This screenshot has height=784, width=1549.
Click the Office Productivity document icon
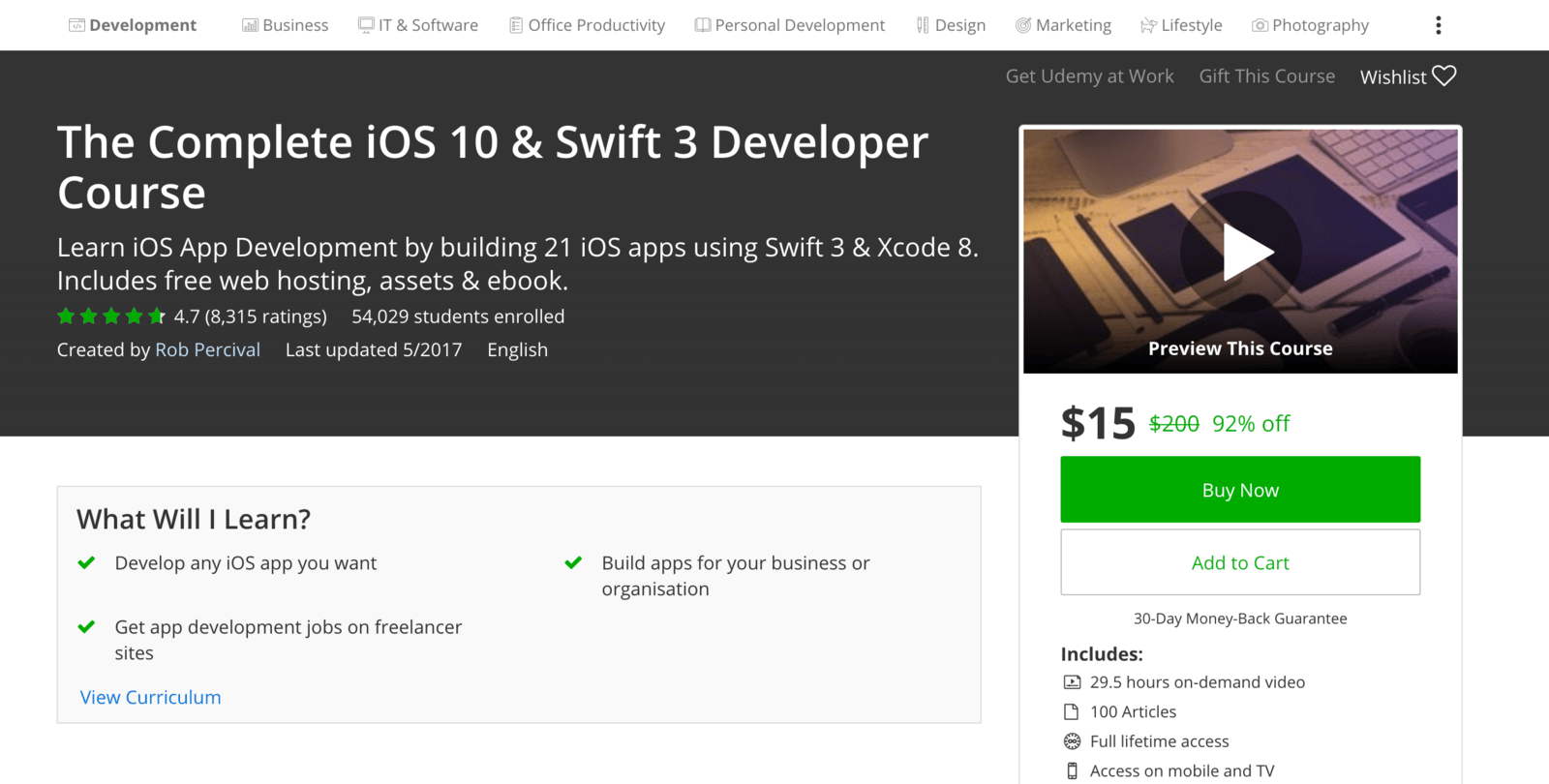(516, 25)
